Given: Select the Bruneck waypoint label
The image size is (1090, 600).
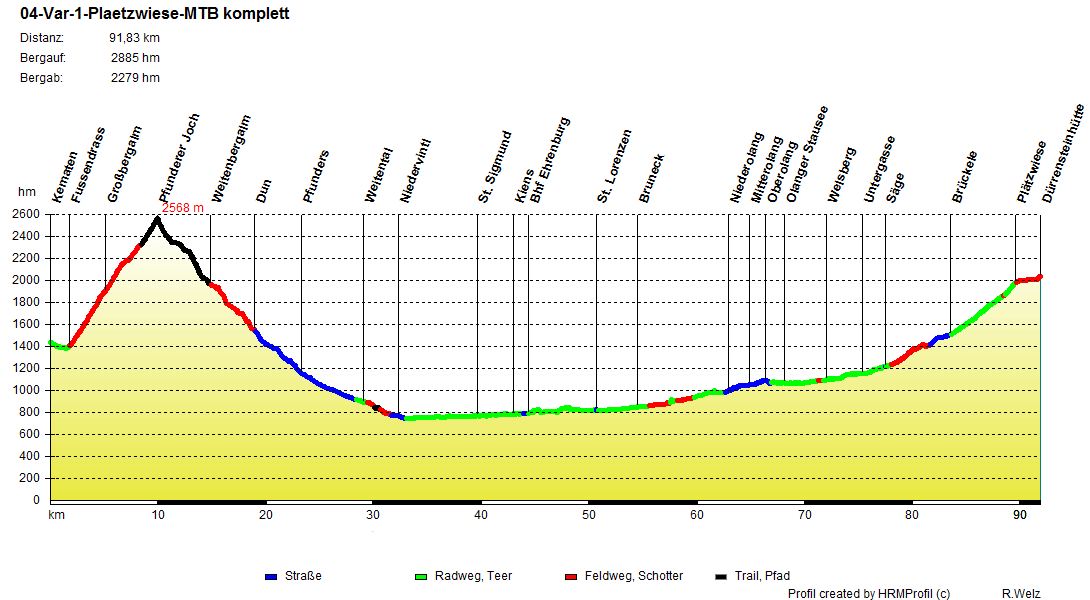Looking at the screenshot, I should 652,179.
